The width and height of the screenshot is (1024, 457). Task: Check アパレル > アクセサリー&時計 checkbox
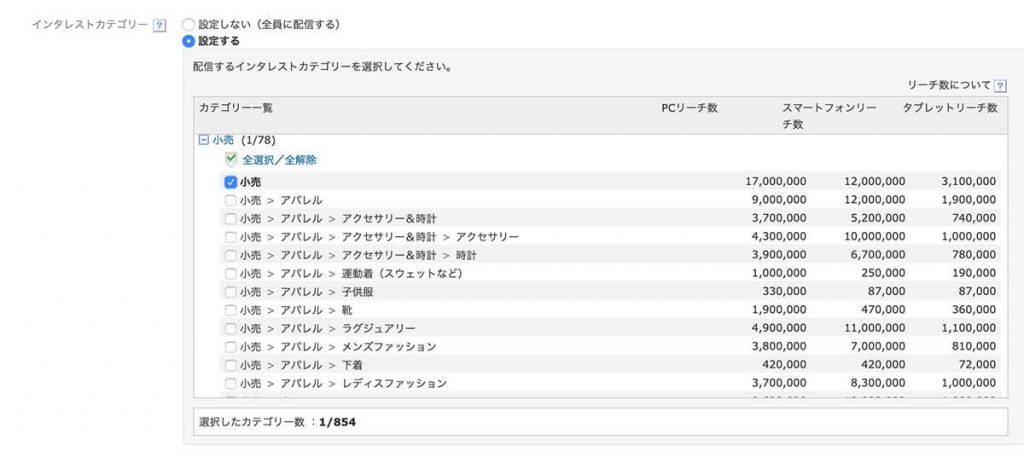pyautogui.click(x=231, y=219)
